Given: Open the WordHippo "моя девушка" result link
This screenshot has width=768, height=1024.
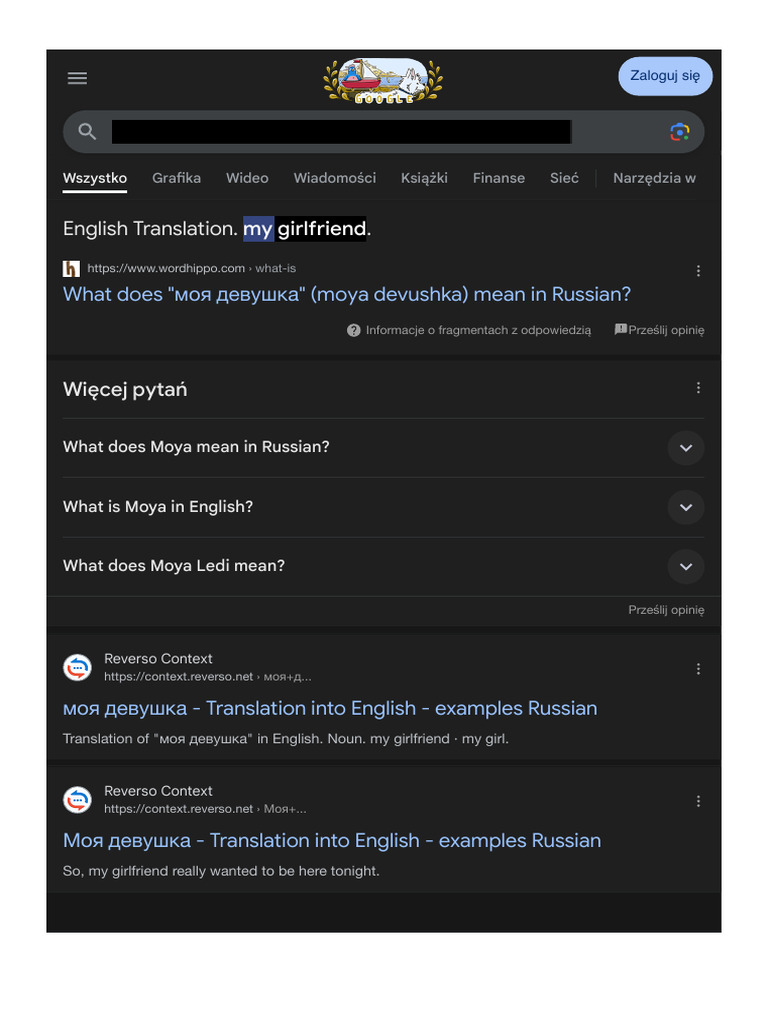Looking at the screenshot, I should [x=347, y=294].
